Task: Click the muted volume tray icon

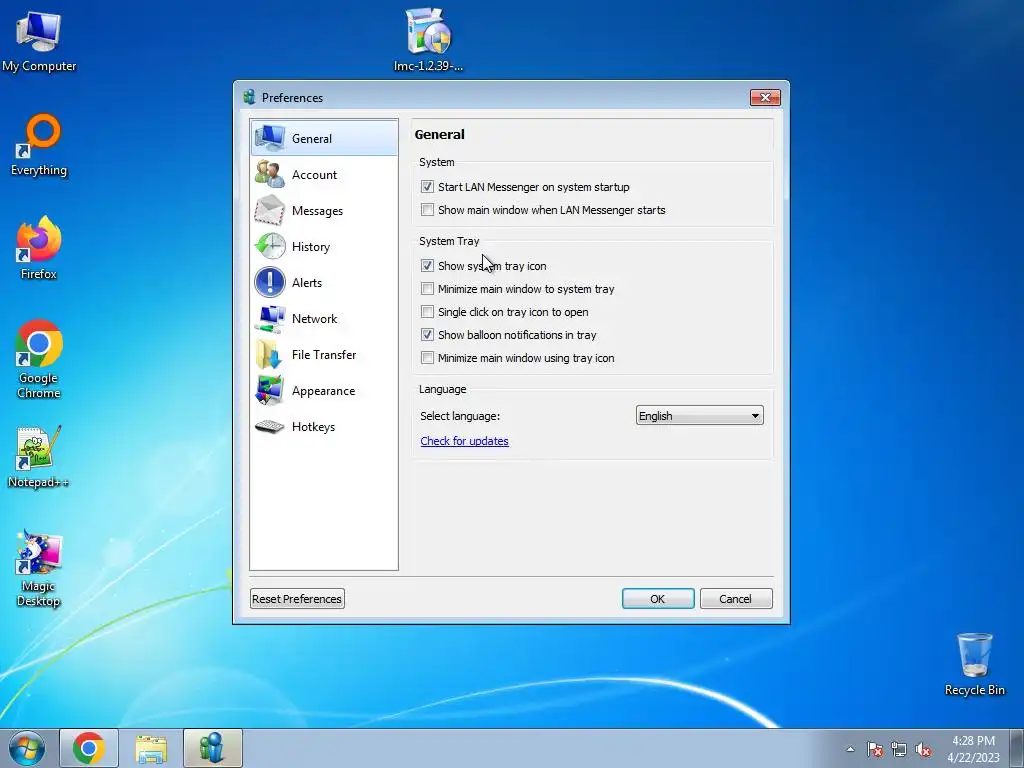Action: pos(923,750)
